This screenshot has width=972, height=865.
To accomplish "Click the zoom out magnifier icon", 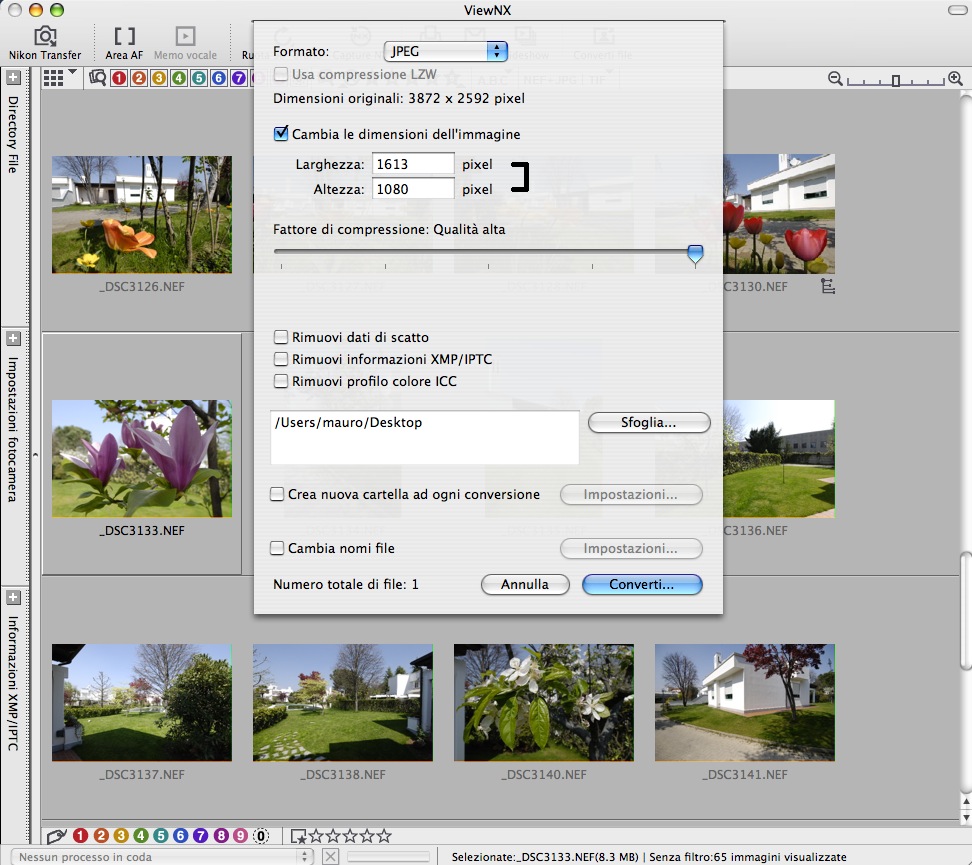I will (835, 79).
